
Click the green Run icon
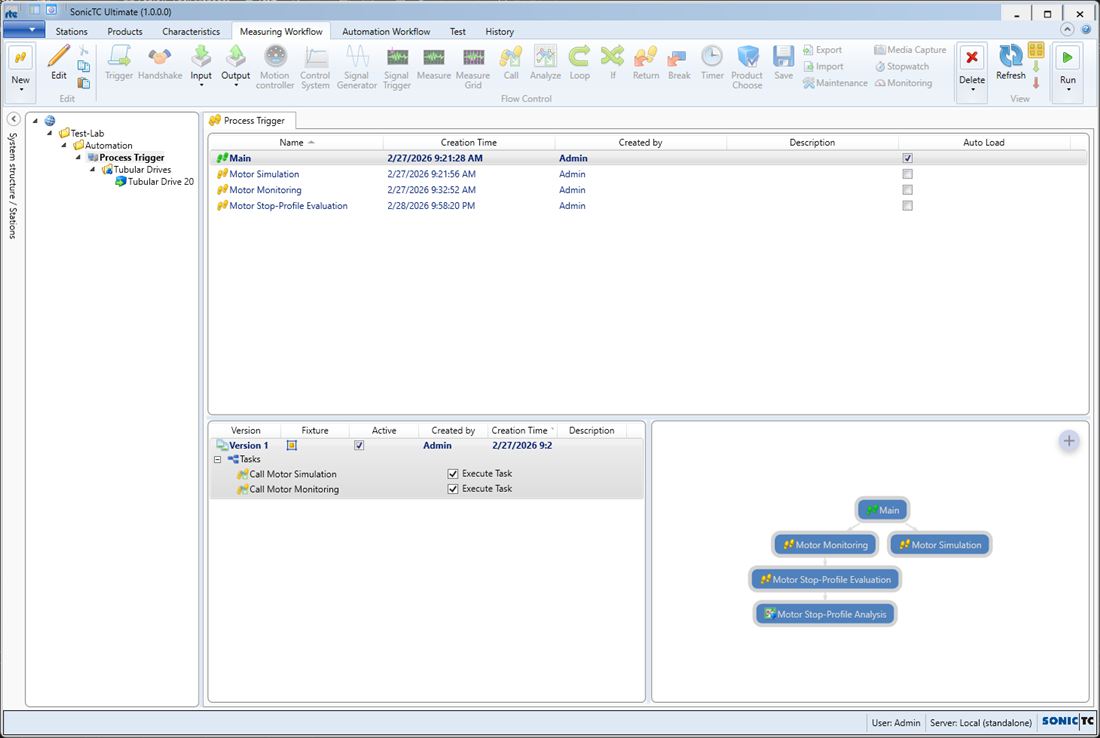1068,58
